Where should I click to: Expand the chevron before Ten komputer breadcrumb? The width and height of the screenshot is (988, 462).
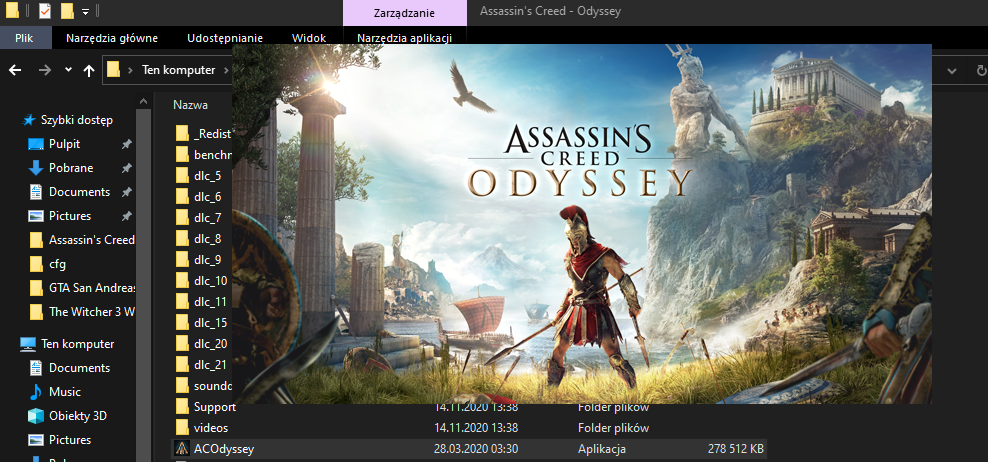(x=130, y=71)
